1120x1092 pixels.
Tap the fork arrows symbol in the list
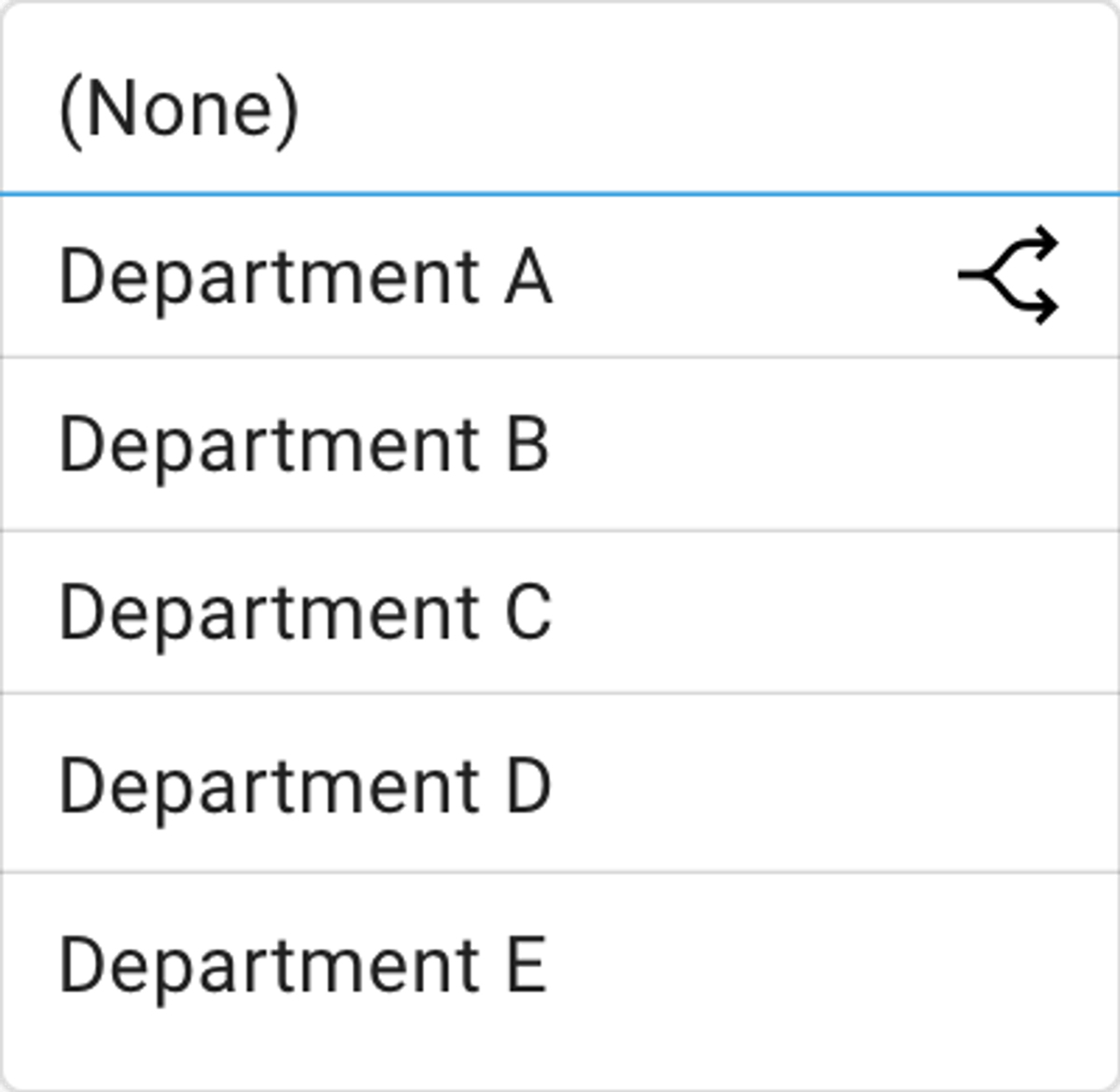(x=1009, y=275)
